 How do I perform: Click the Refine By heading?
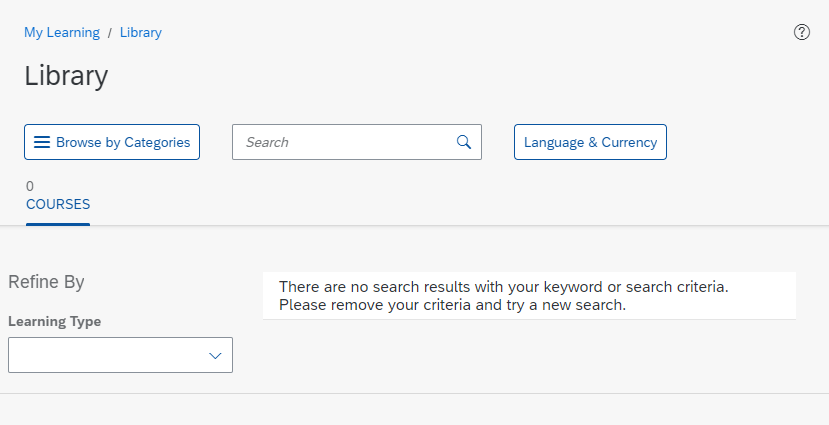(46, 282)
